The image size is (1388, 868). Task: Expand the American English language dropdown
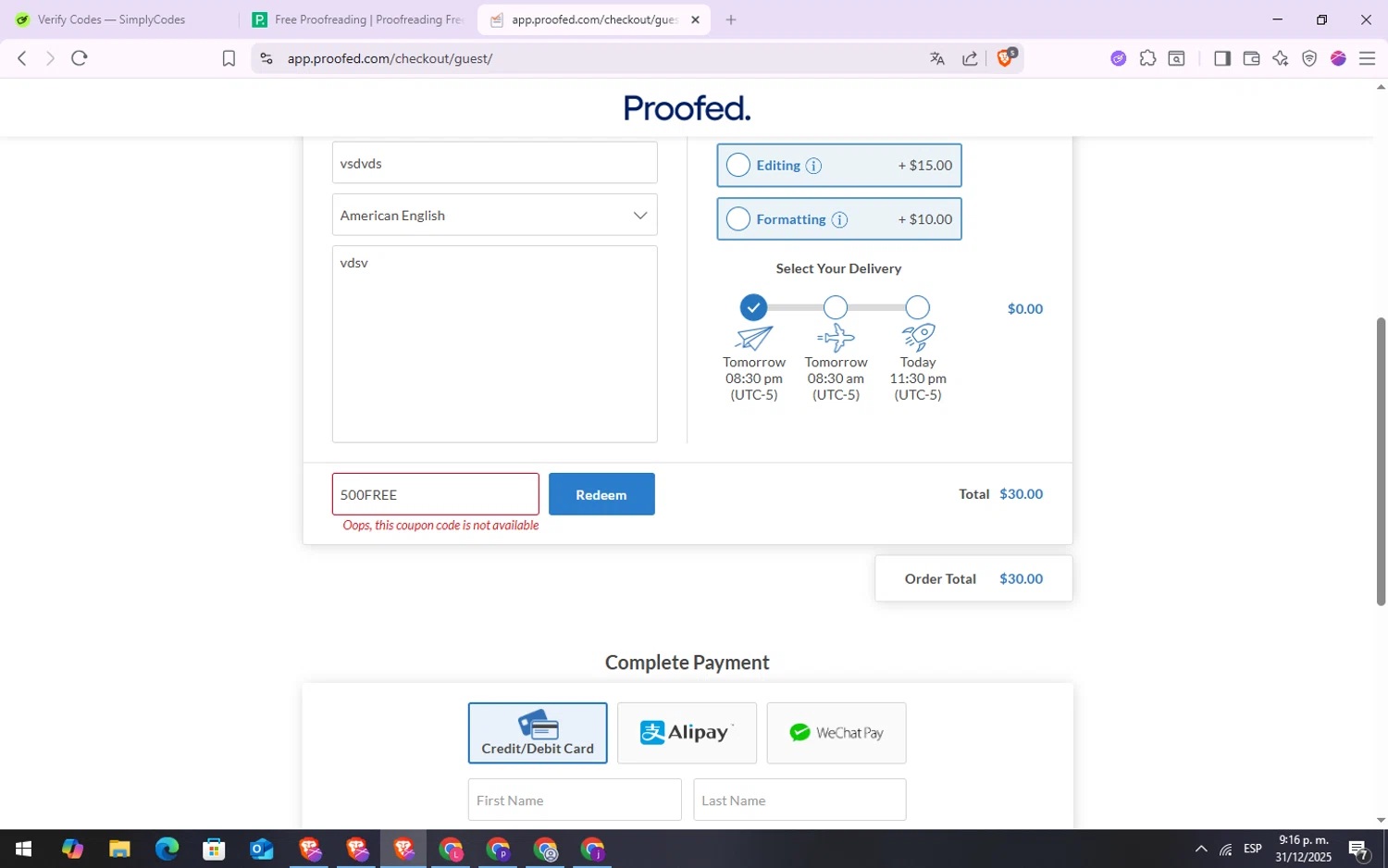click(495, 216)
